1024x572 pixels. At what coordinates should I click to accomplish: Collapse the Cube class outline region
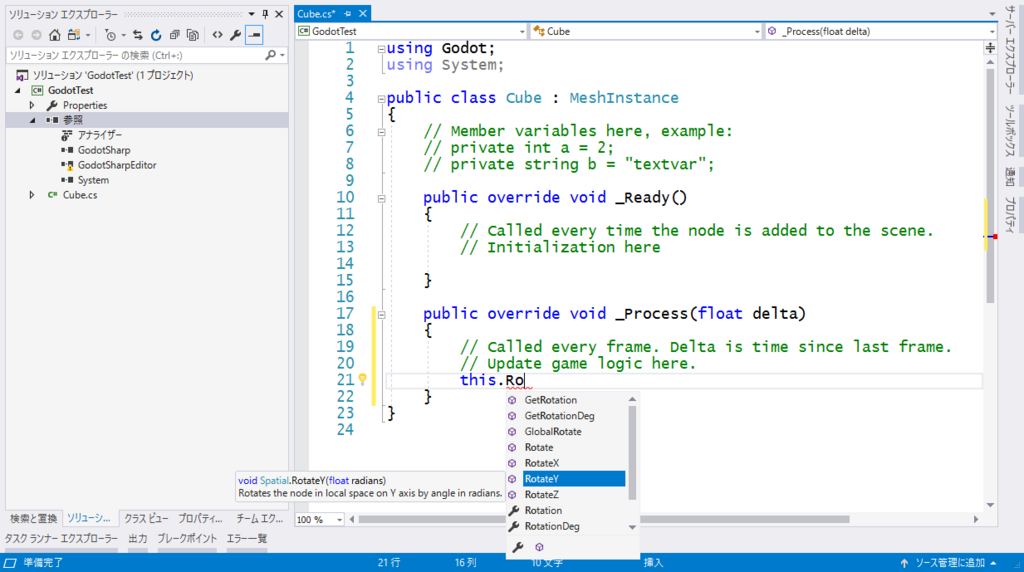[x=381, y=99]
